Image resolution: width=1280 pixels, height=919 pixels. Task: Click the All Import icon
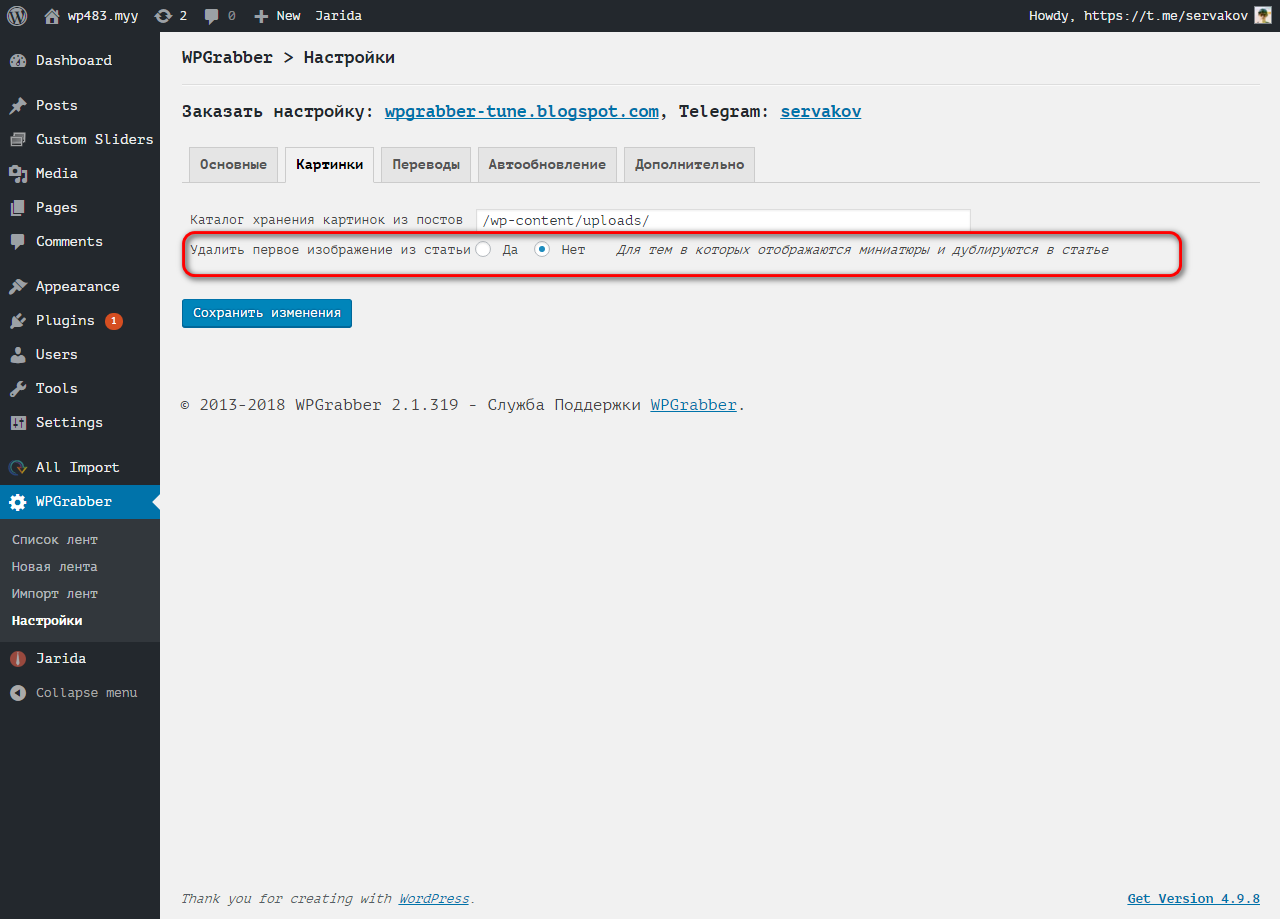(18, 467)
